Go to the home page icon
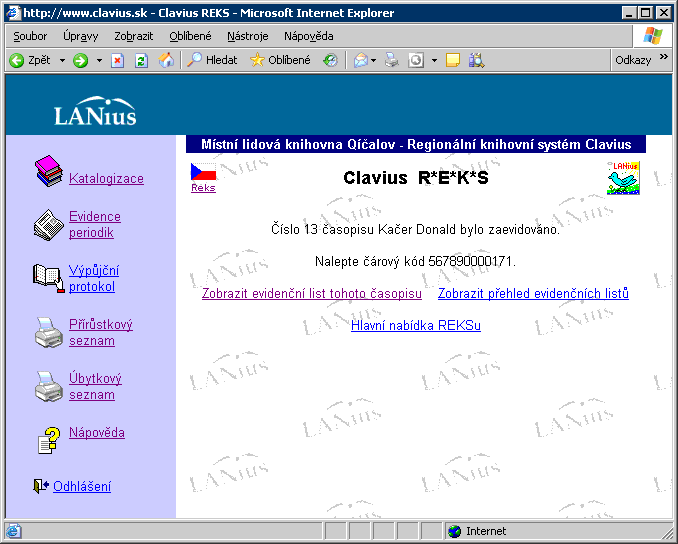Screen dimensions: 678x544 pyautogui.click(x=166, y=60)
